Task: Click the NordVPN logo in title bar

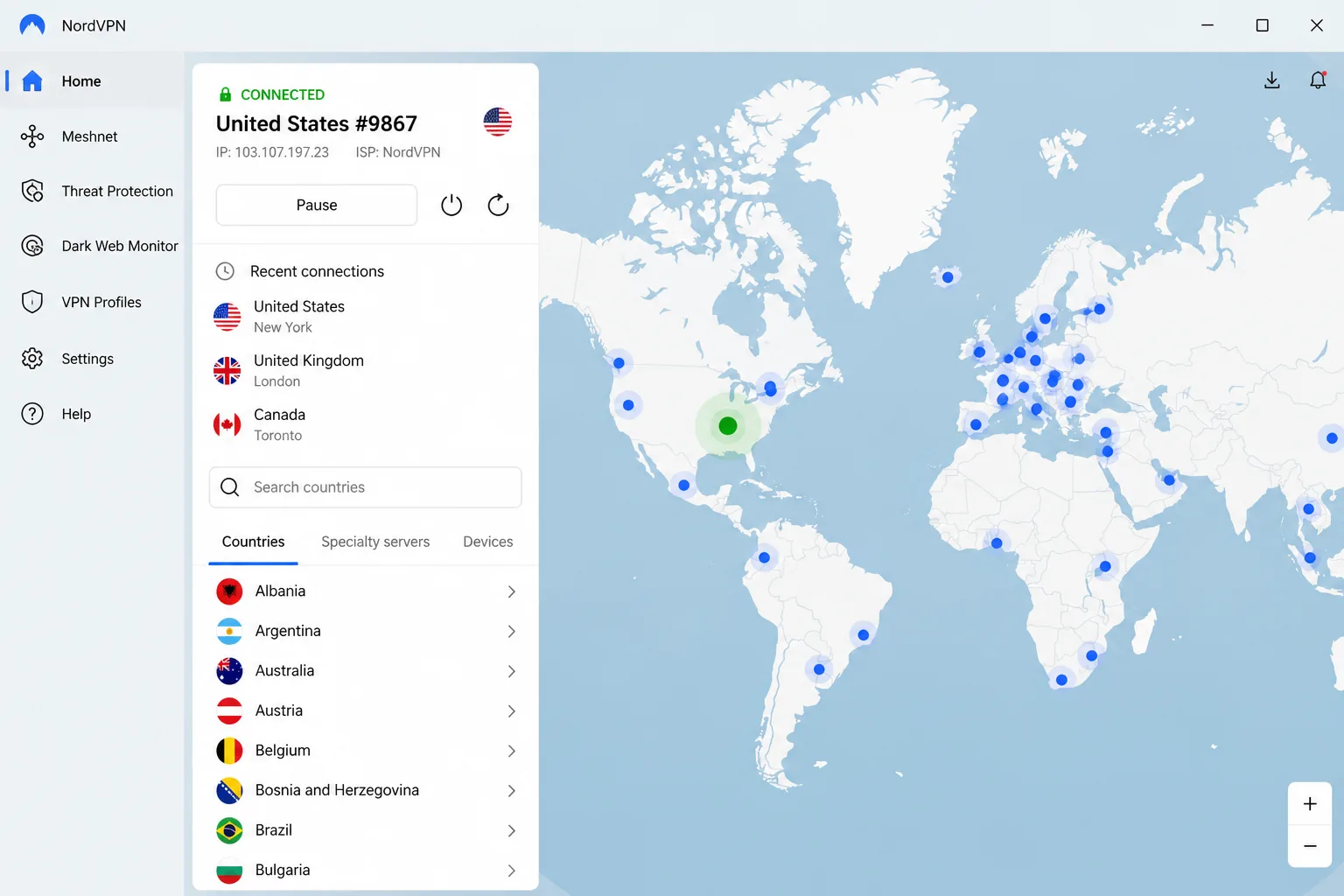Action: [32, 25]
